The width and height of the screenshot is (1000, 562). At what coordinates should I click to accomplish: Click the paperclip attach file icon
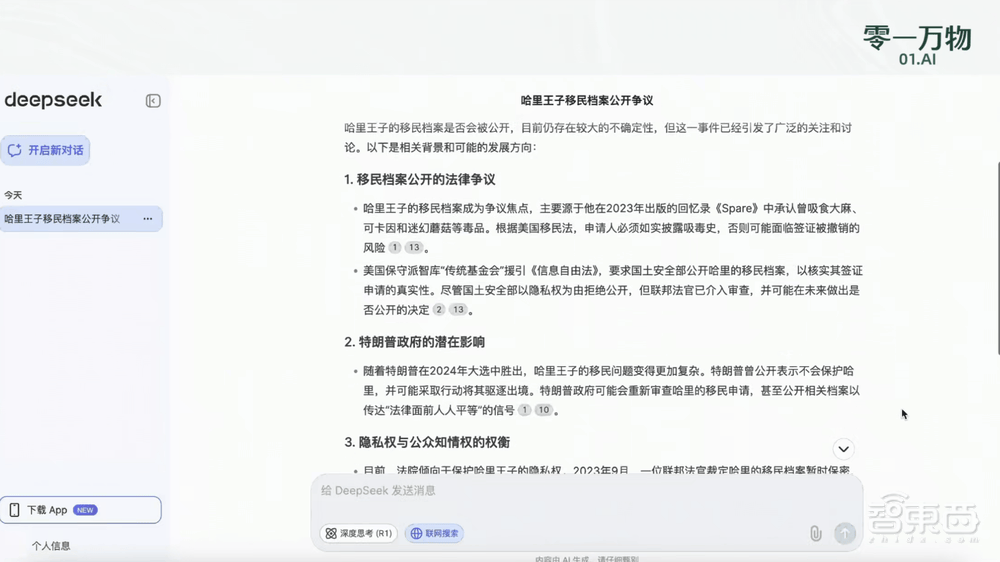(816, 533)
